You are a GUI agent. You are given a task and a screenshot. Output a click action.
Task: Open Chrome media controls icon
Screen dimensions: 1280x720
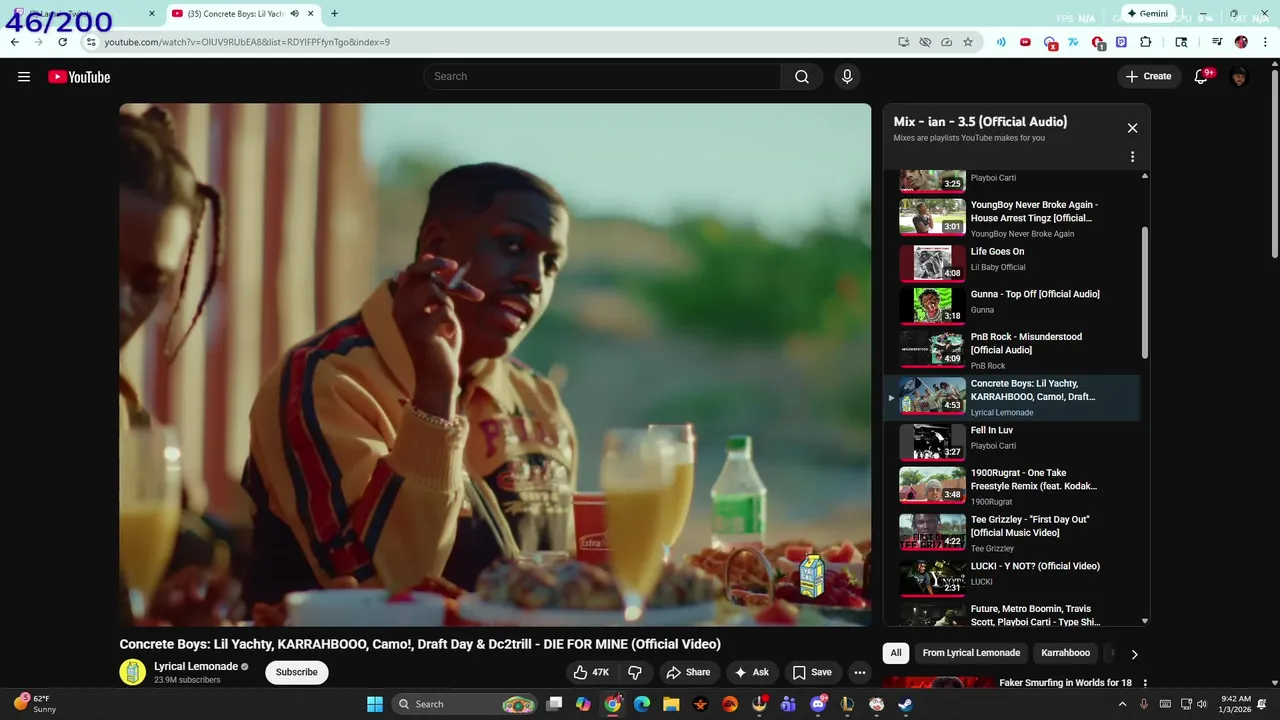1217,42
